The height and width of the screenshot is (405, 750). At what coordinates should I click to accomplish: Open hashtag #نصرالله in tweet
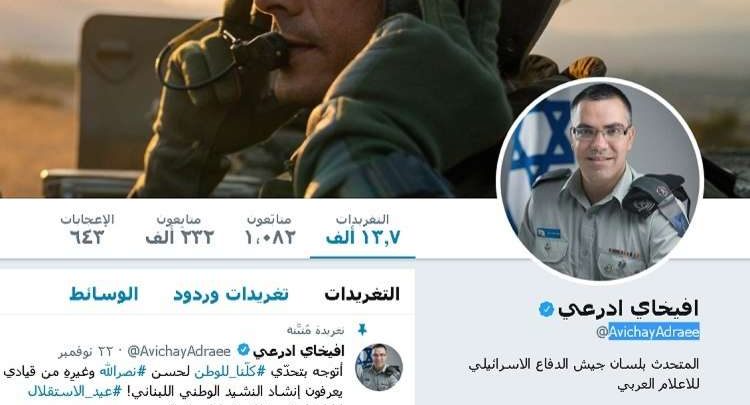[122, 372]
